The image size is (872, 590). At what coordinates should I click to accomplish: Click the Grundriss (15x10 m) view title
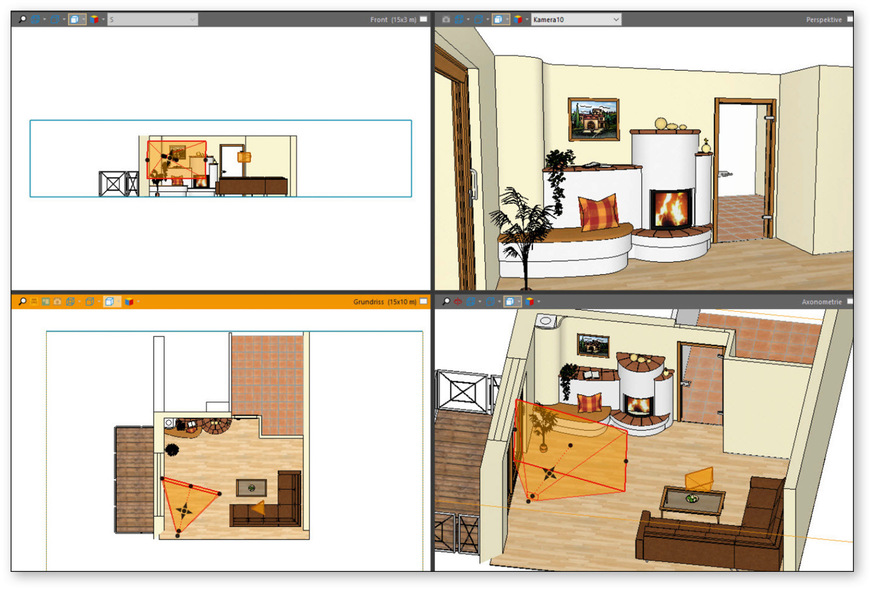click(384, 300)
